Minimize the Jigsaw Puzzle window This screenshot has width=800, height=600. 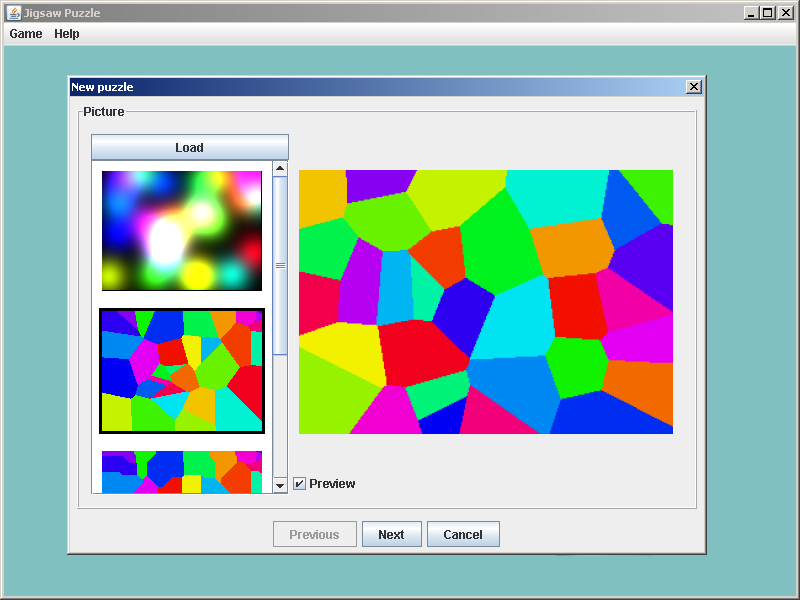pyautogui.click(x=751, y=13)
